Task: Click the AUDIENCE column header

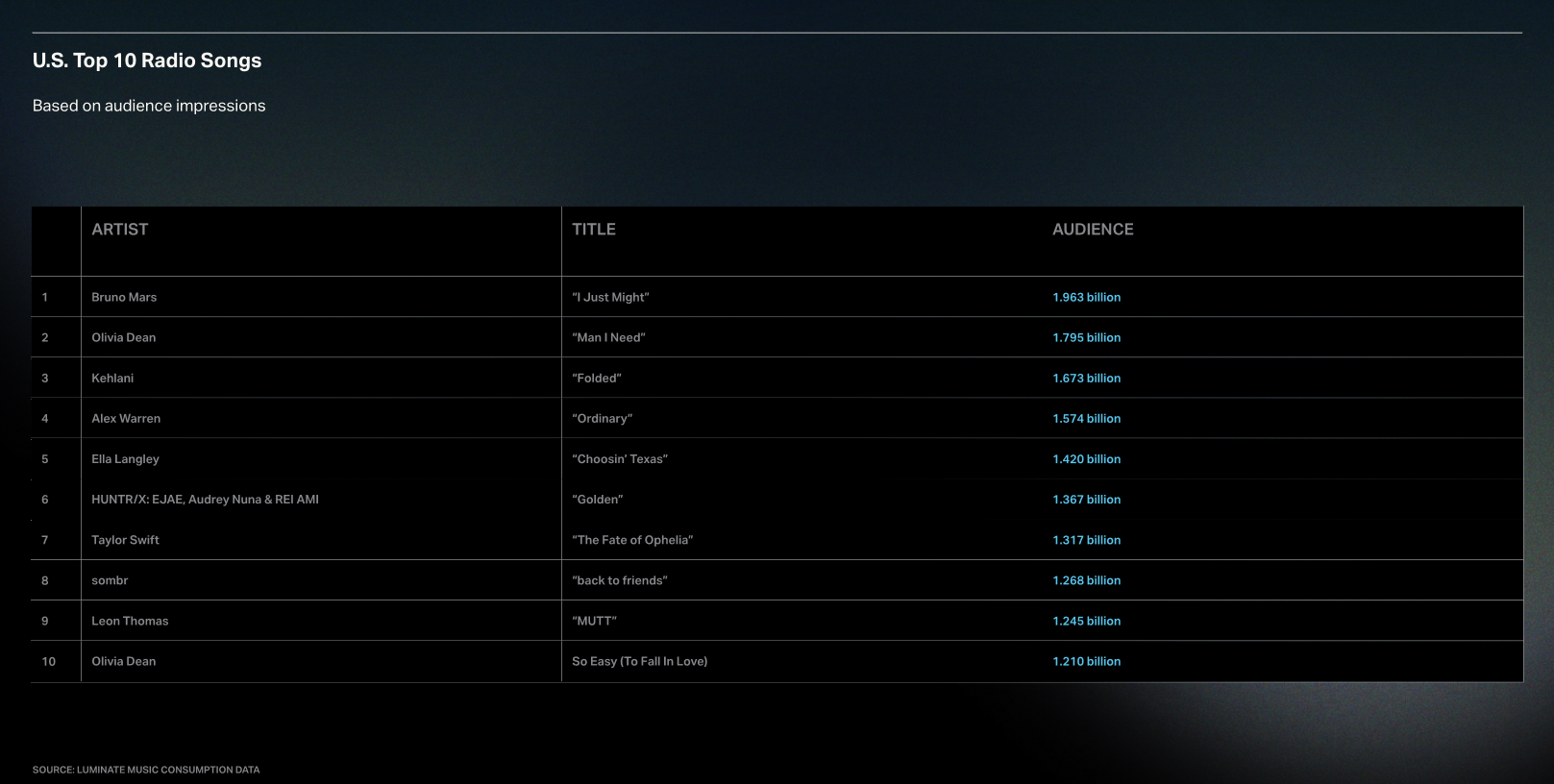Action: point(1093,230)
